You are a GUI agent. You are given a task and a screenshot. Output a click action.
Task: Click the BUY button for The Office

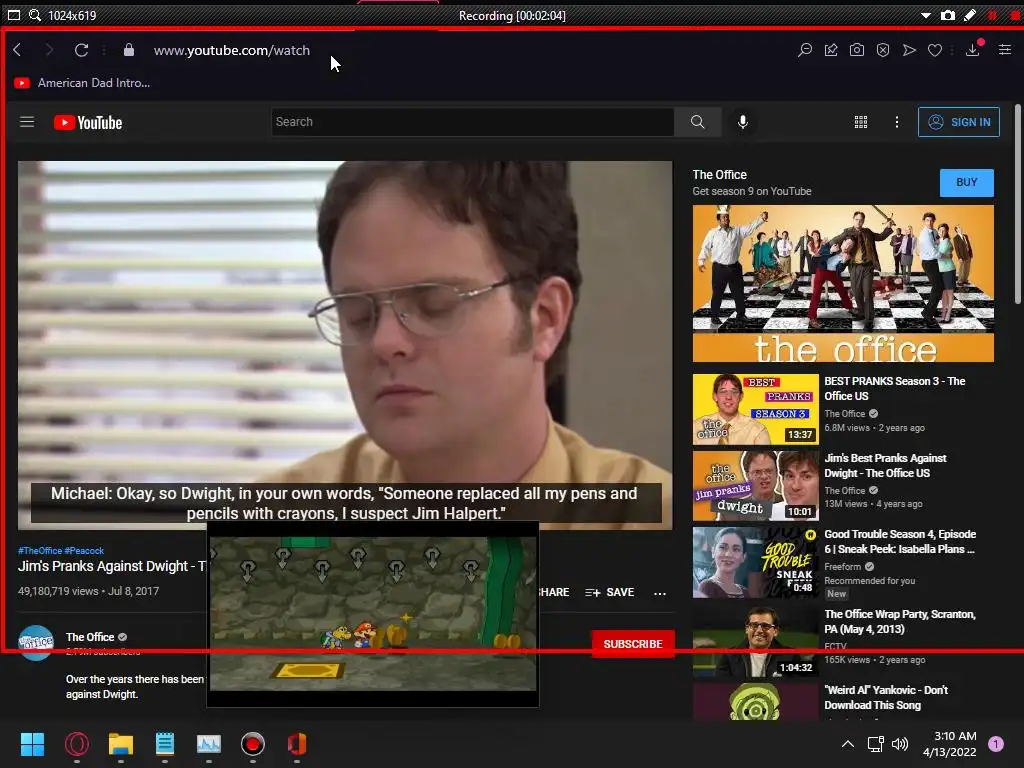[x=967, y=183]
